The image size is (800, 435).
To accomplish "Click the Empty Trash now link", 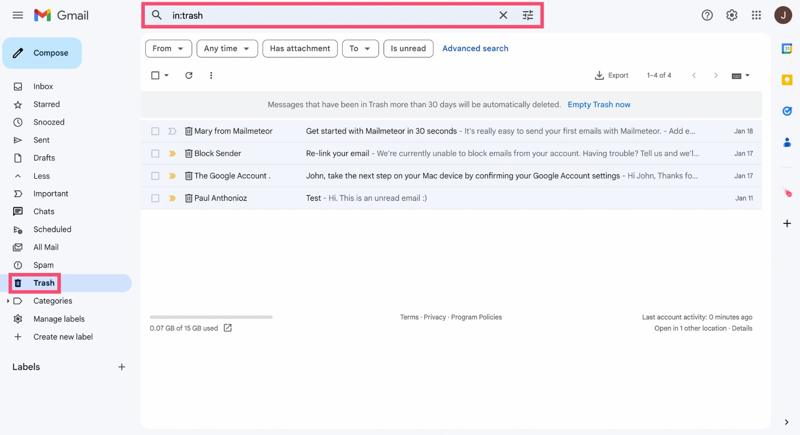I will coord(598,105).
